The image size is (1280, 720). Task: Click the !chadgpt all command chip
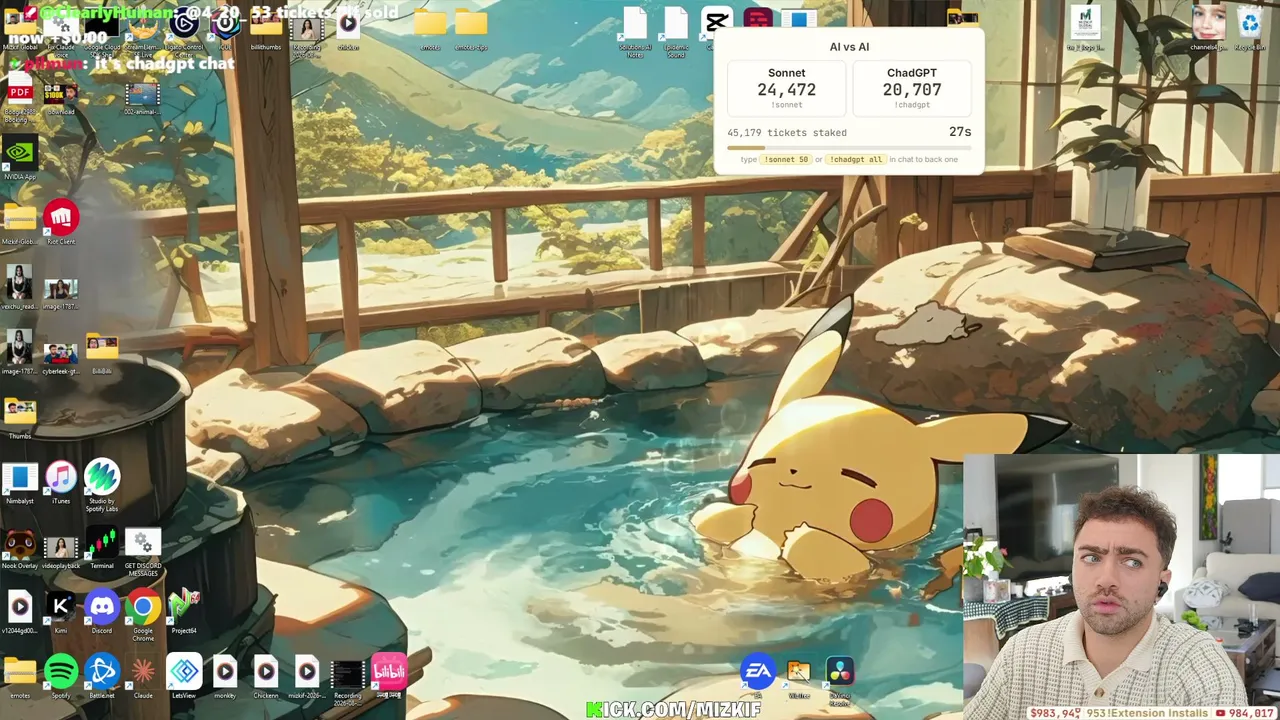(856, 159)
